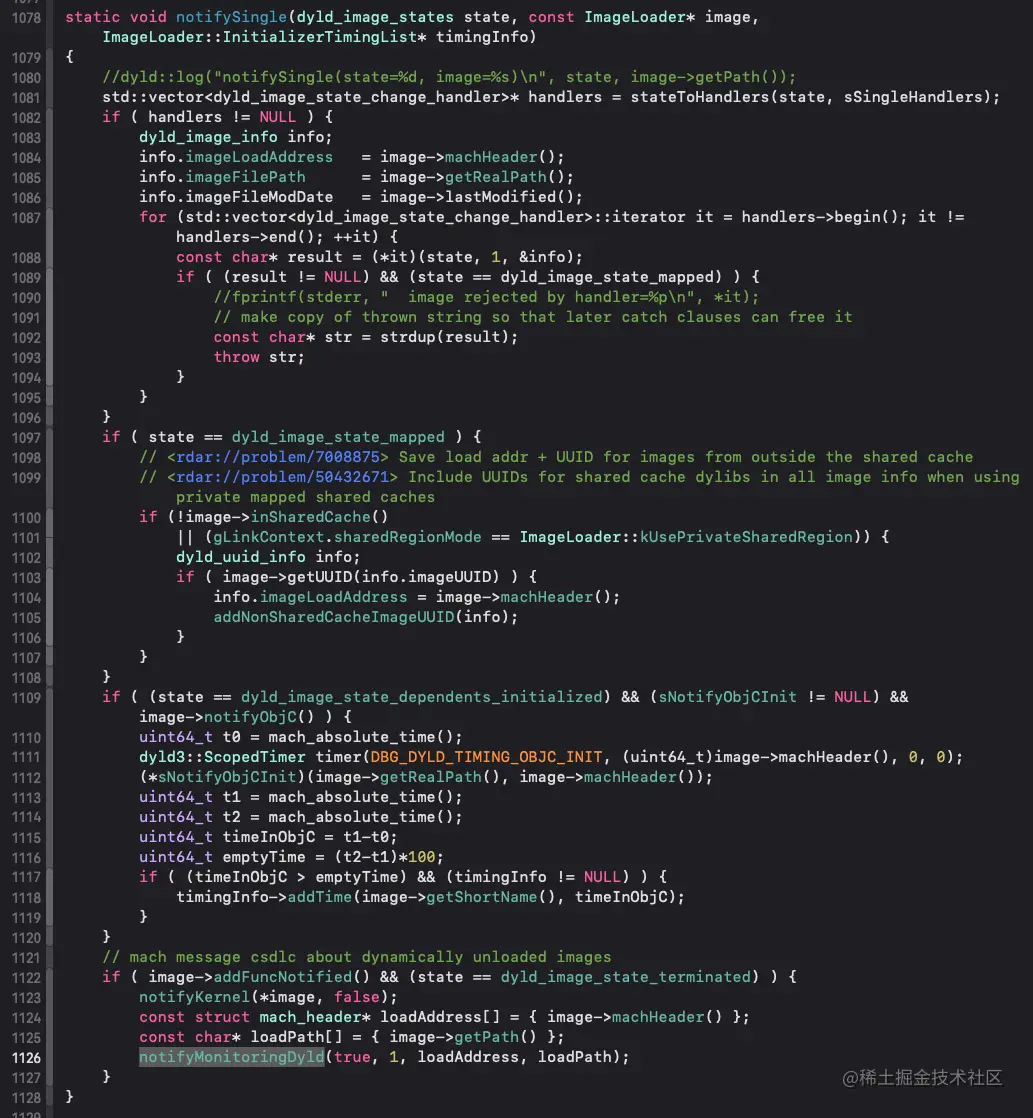Click strdup(result) on line 1092
The width and height of the screenshot is (1033, 1118).
(x=445, y=337)
